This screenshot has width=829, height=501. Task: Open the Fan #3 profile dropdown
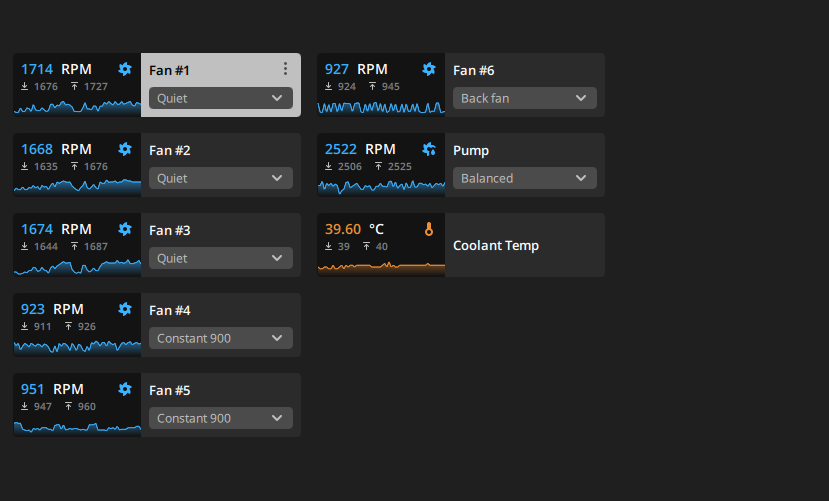click(221, 258)
